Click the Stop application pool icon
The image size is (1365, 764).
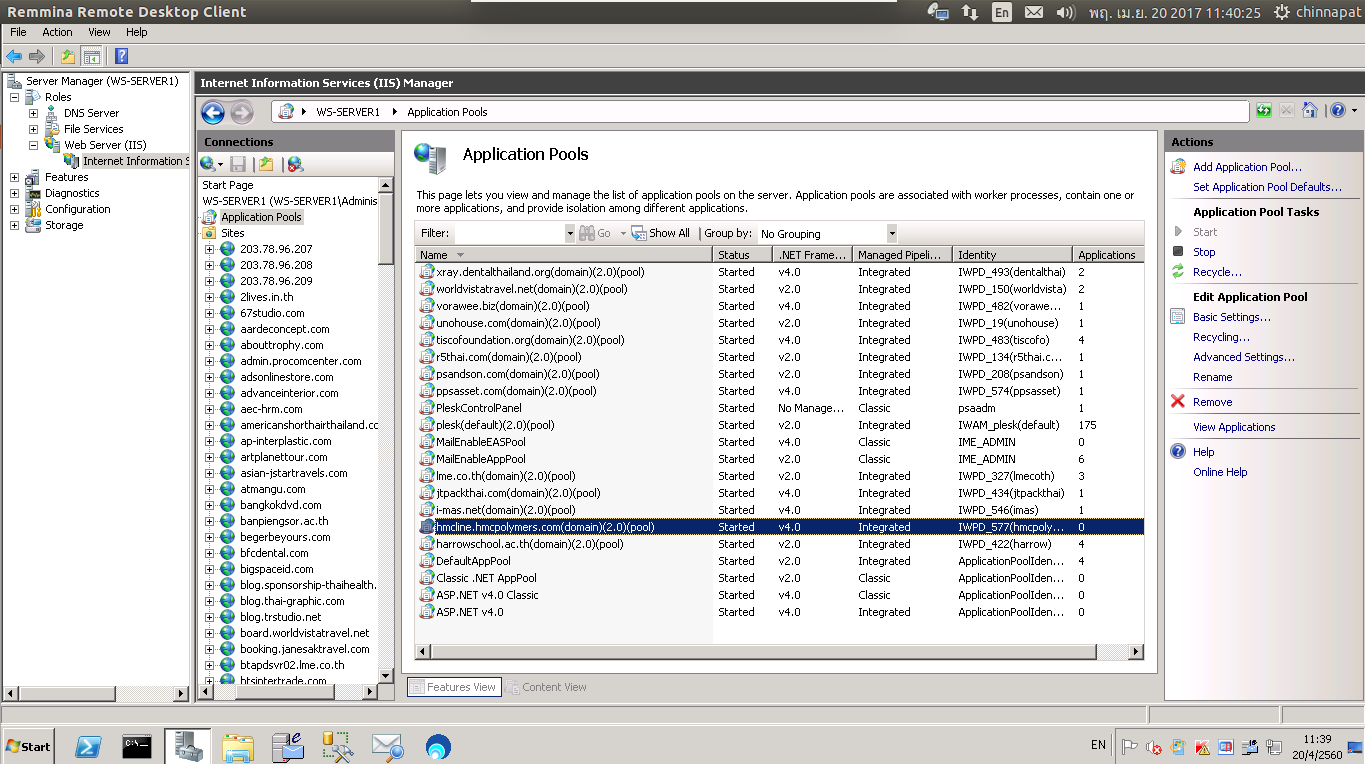(1178, 252)
